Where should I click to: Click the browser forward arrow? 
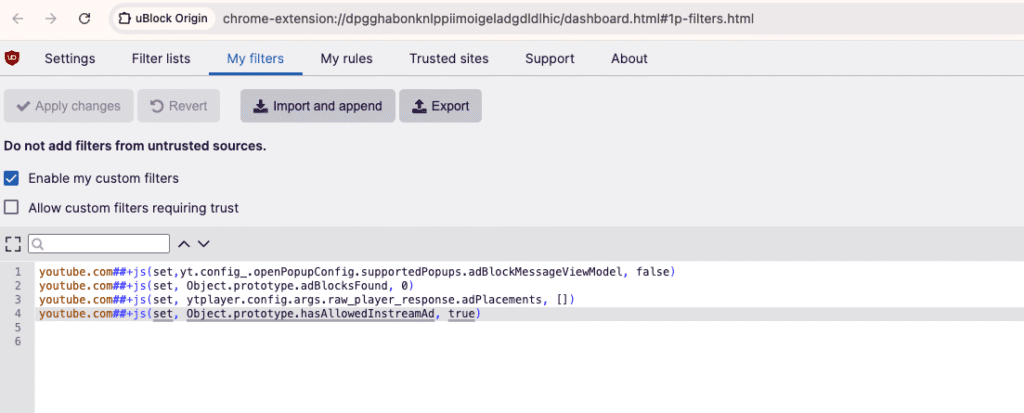tap(51, 19)
